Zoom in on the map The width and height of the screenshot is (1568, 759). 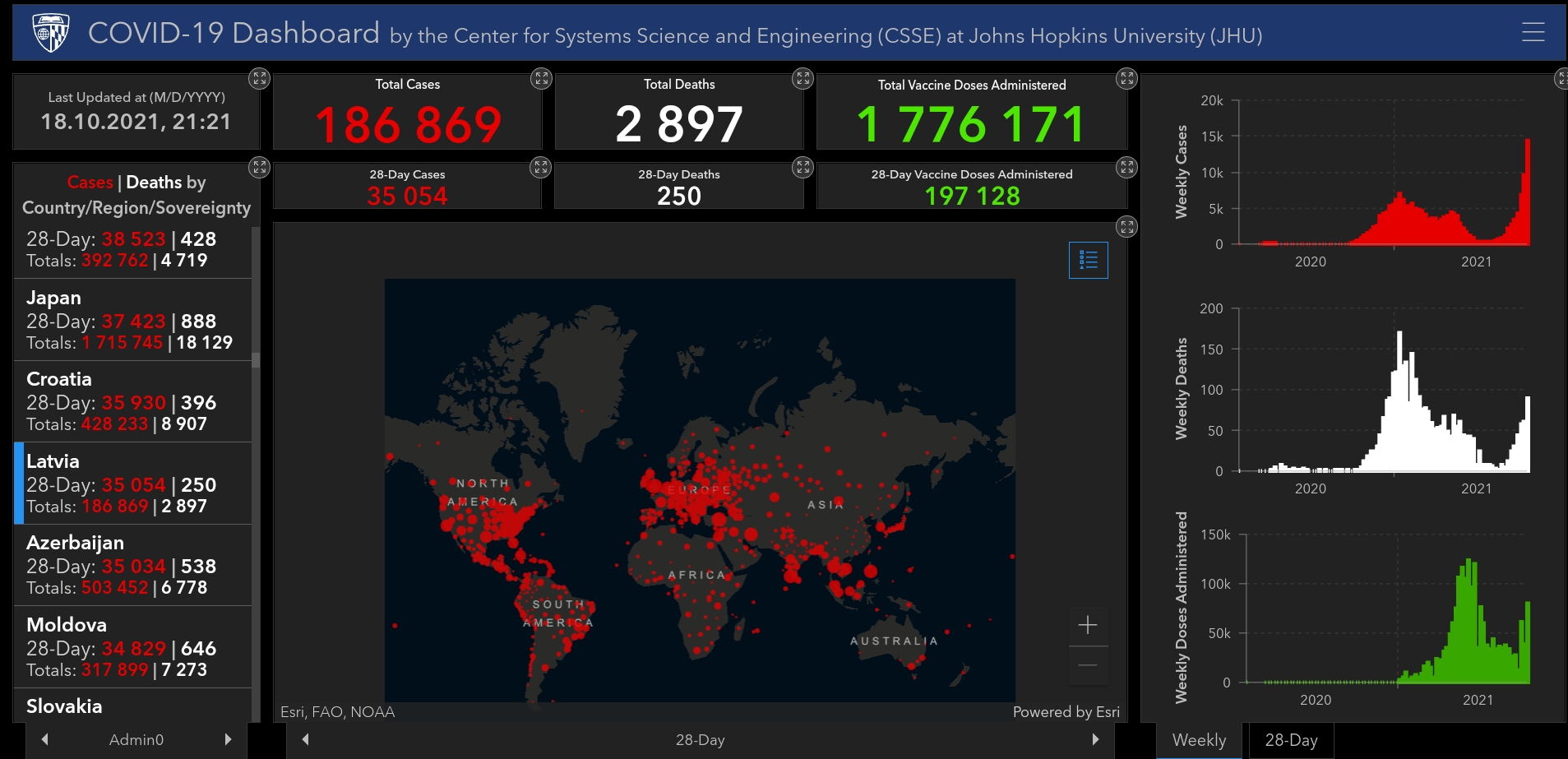(x=1088, y=625)
